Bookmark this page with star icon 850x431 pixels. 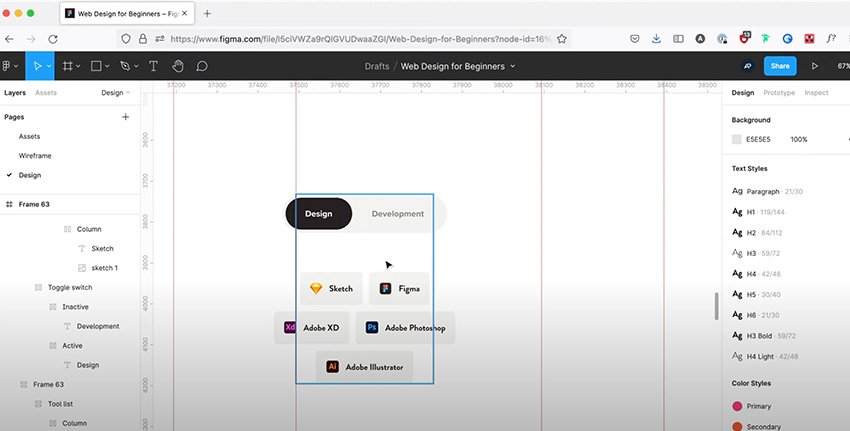(562, 39)
